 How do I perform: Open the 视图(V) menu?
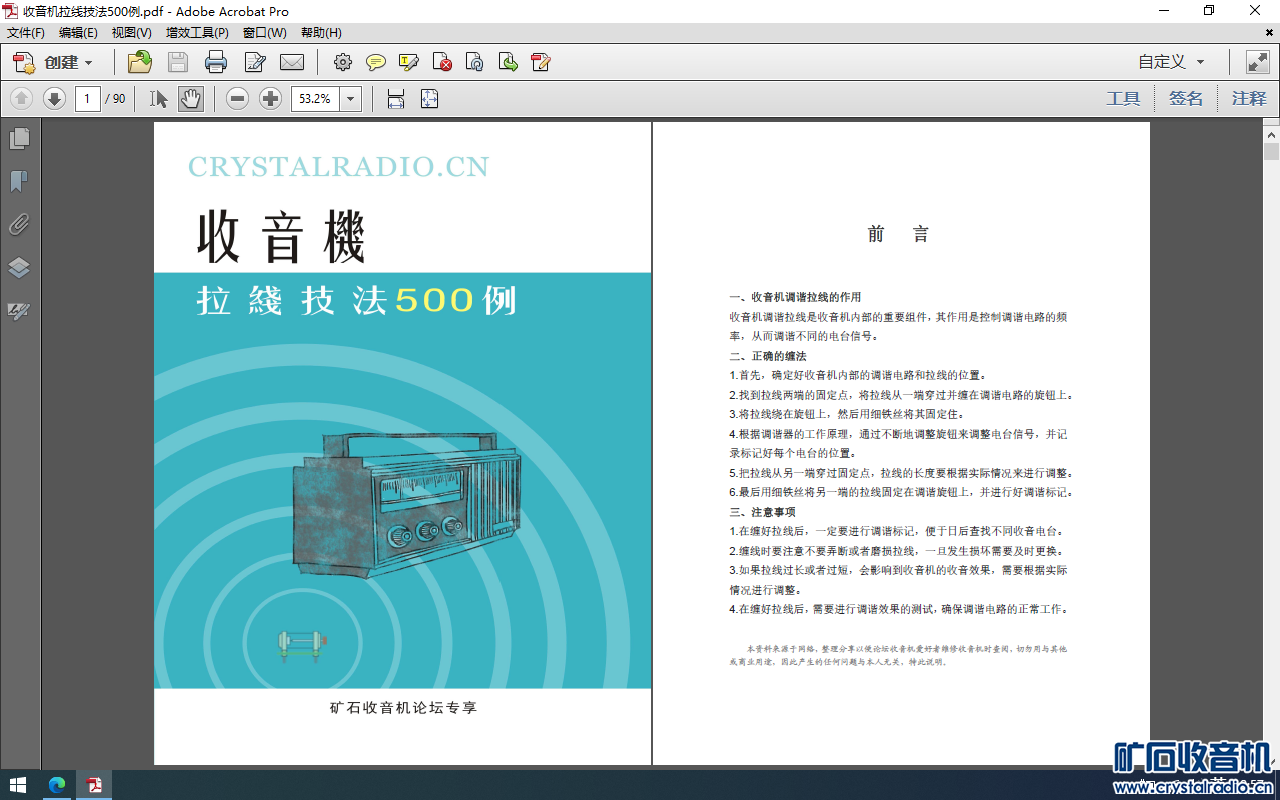[132, 33]
